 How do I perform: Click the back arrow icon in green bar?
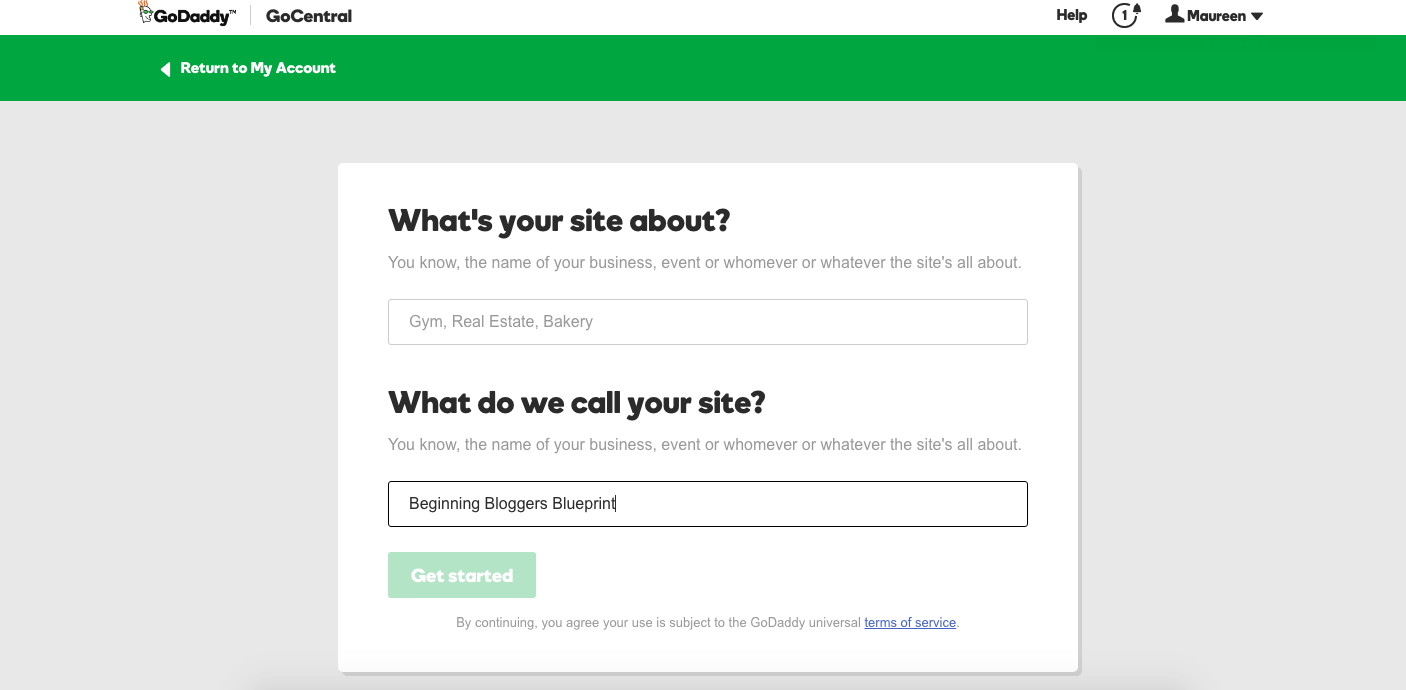pyautogui.click(x=166, y=69)
